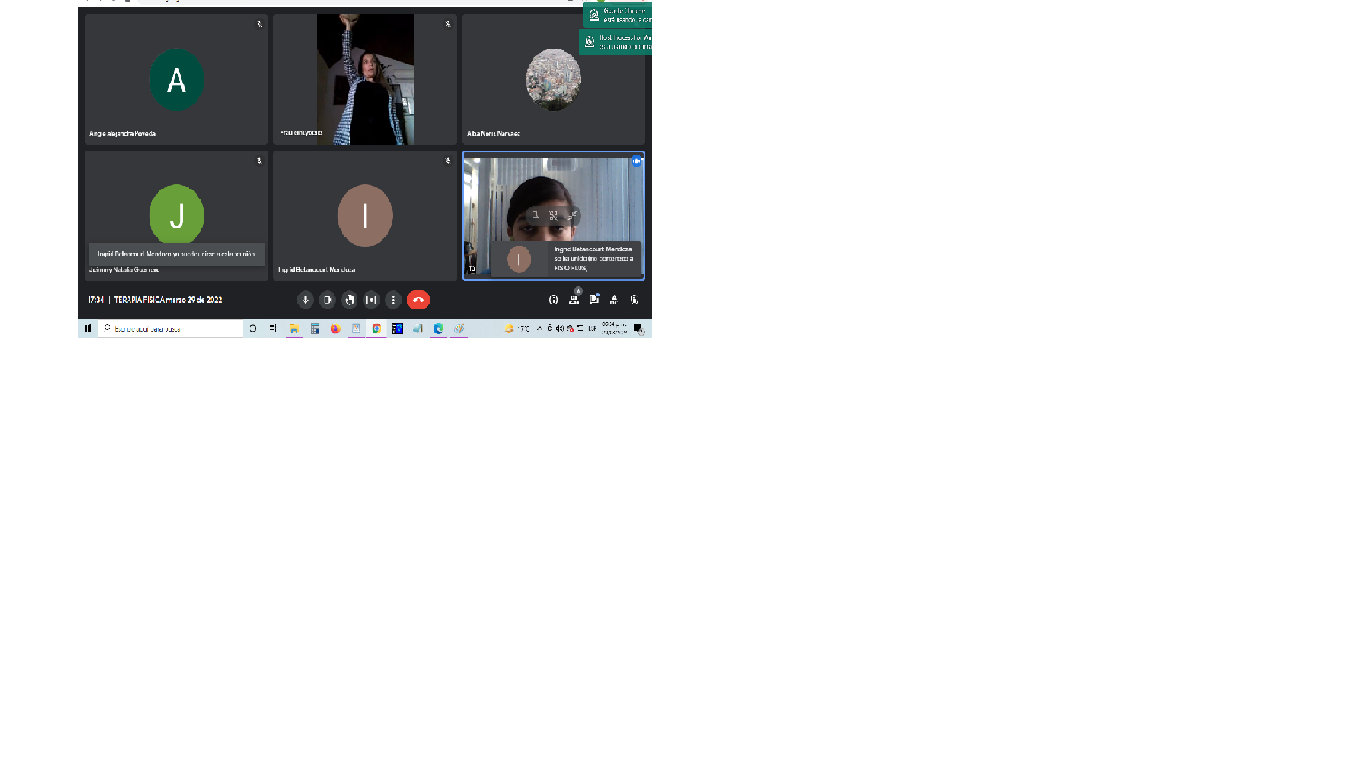Image resolution: width=1366 pixels, height=768 pixels.
Task: Click the present screen button
Action: click(x=371, y=300)
